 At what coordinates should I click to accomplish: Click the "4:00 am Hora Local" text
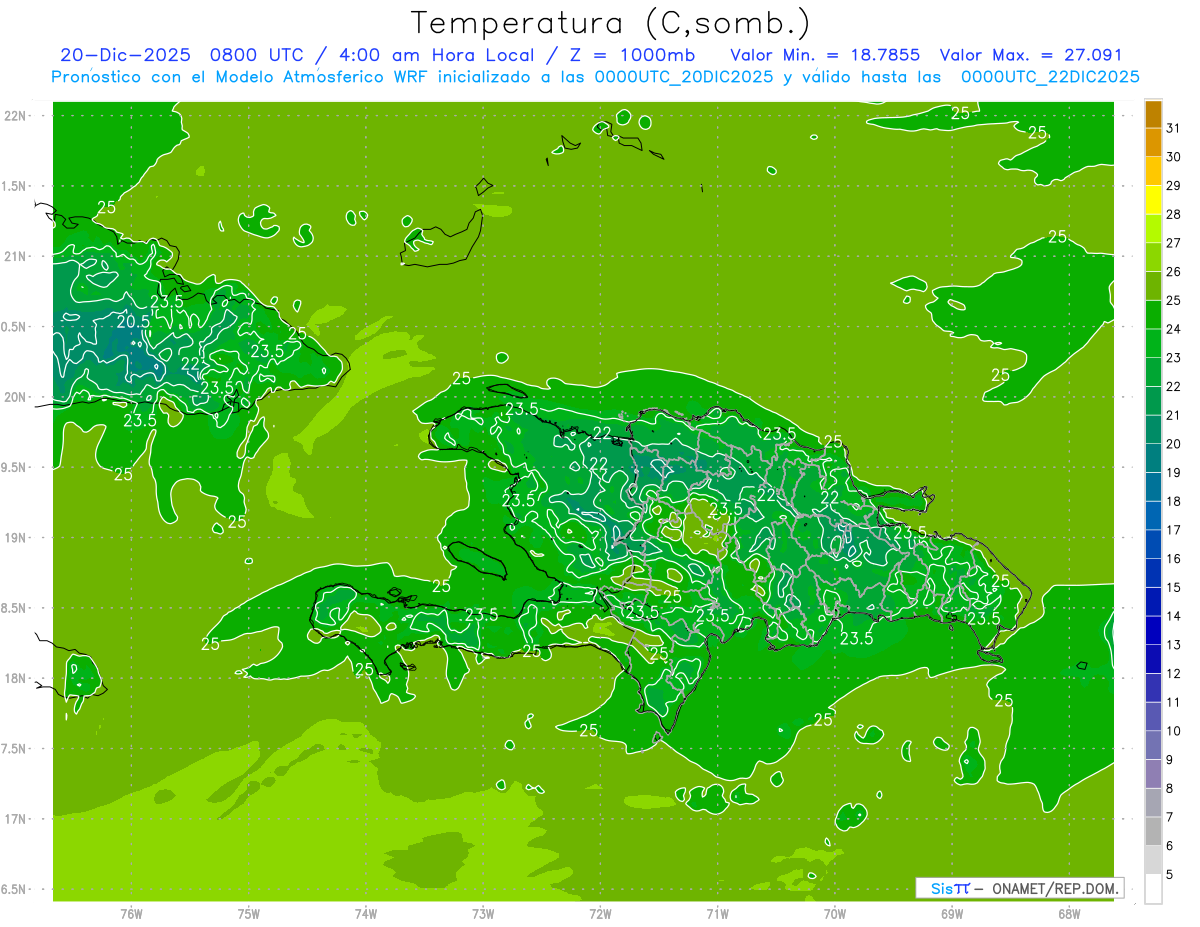(440, 55)
